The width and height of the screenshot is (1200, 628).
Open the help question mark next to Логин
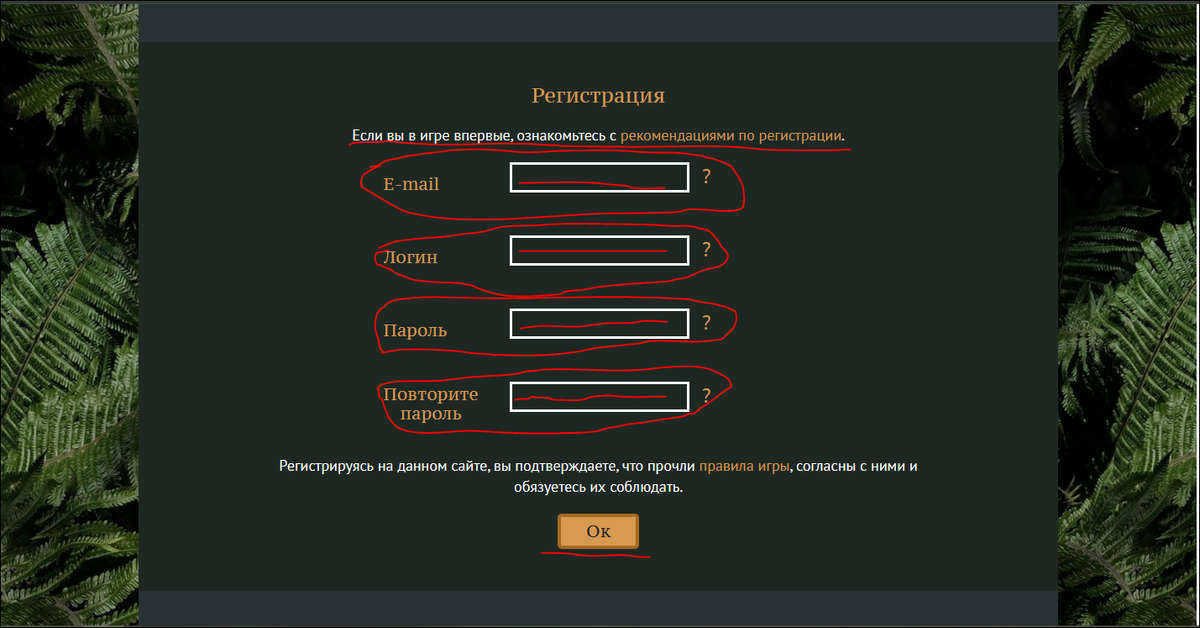[706, 250]
